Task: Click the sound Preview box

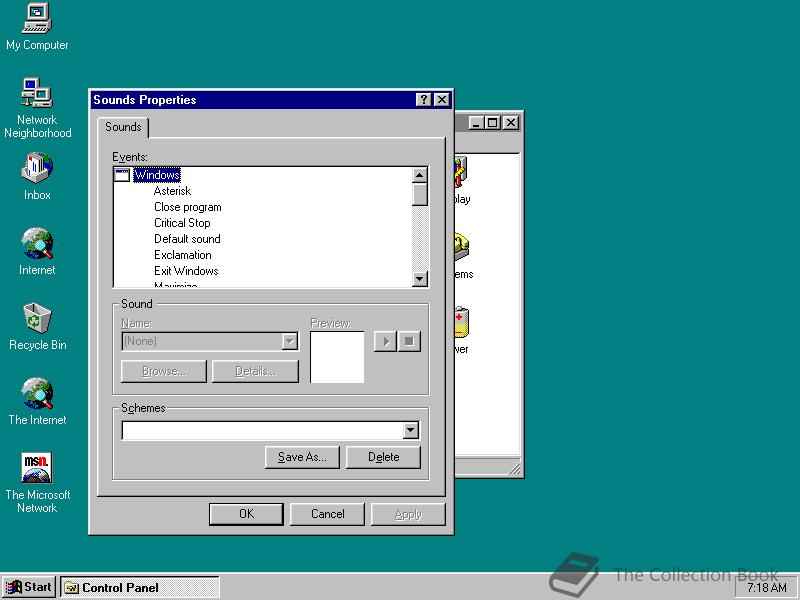Action: coord(337,357)
